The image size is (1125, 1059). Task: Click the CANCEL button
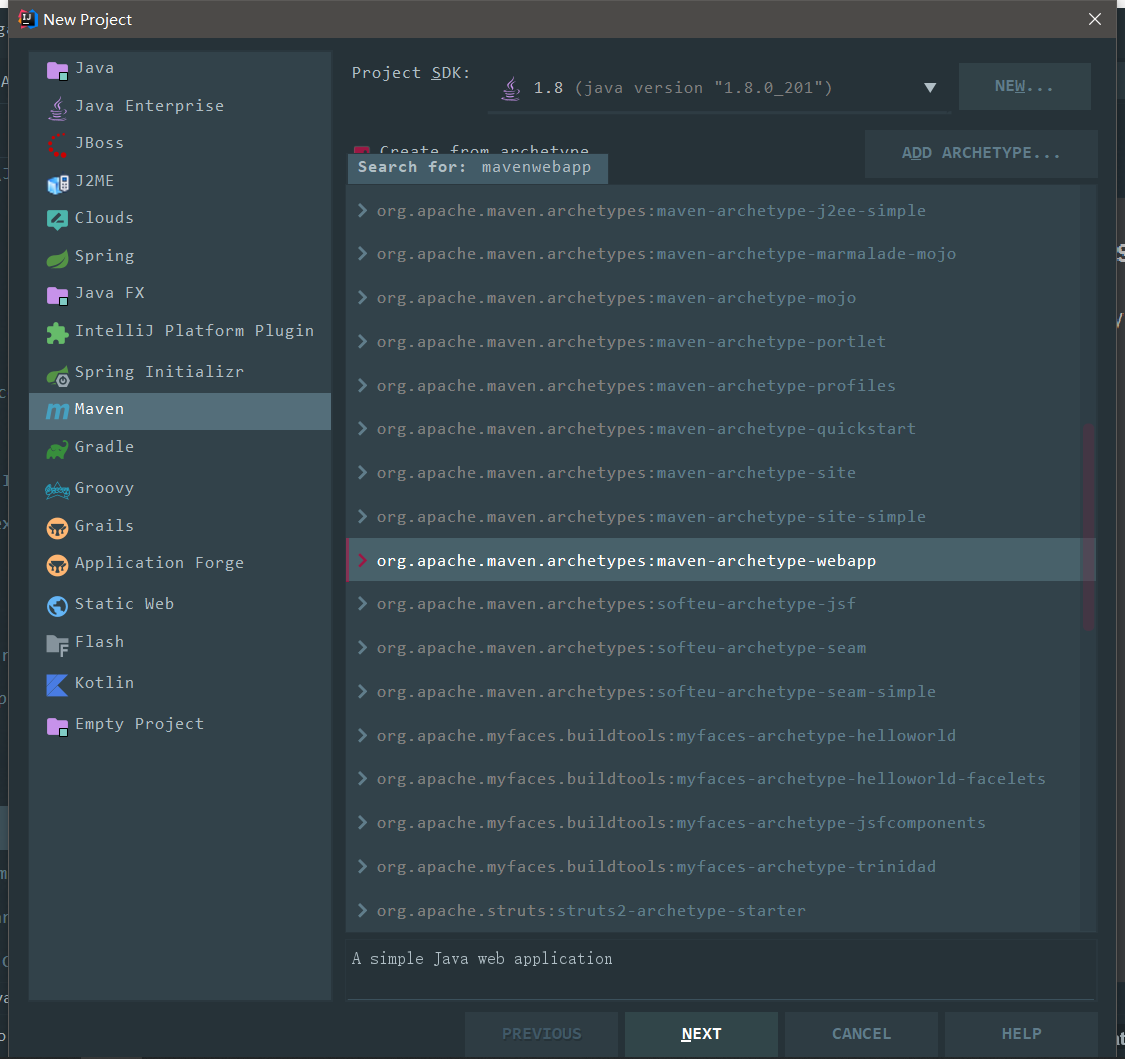click(861, 1034)
